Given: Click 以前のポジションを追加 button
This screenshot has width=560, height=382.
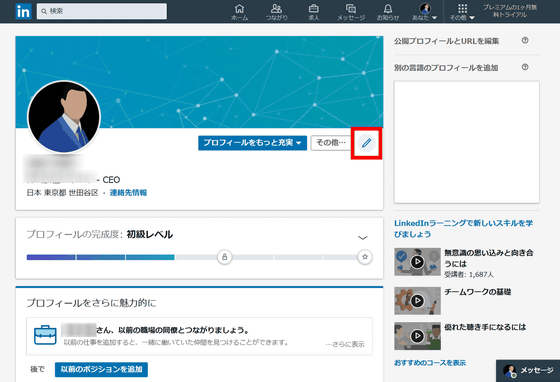Looking at the screenshot, I should tap(101, 370).
